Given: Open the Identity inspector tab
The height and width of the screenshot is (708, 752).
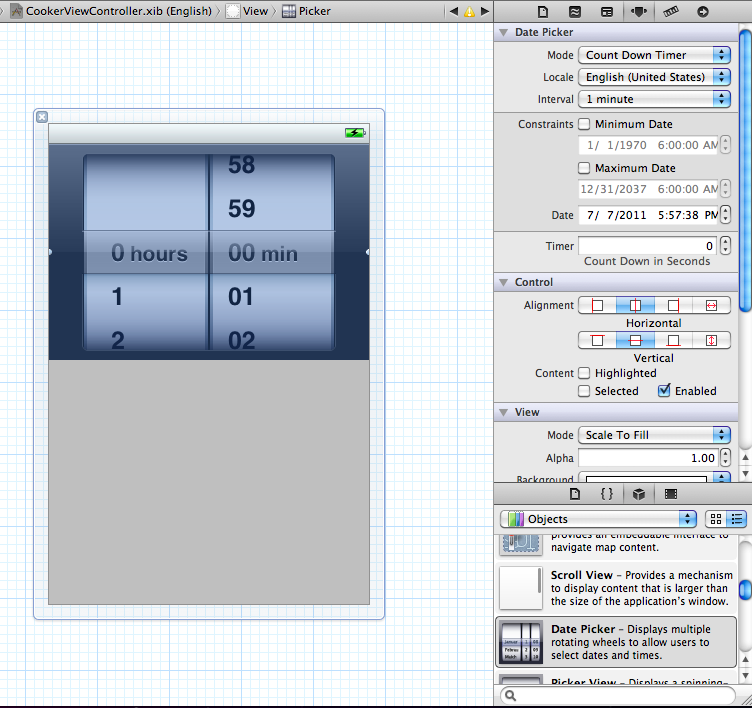Looking at the screenshot, I should [x=607, y=12].
